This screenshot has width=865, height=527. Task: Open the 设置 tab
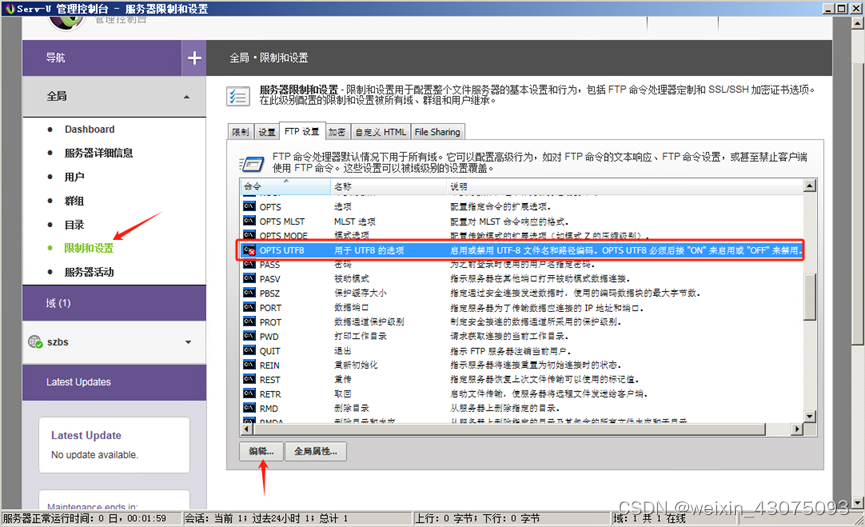266,132
